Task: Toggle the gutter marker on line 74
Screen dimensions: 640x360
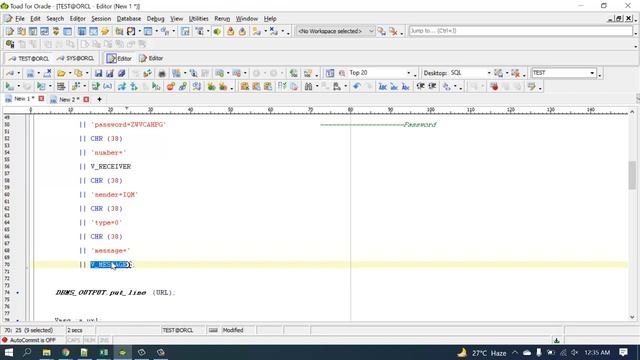Action: [x=17, y=293]
